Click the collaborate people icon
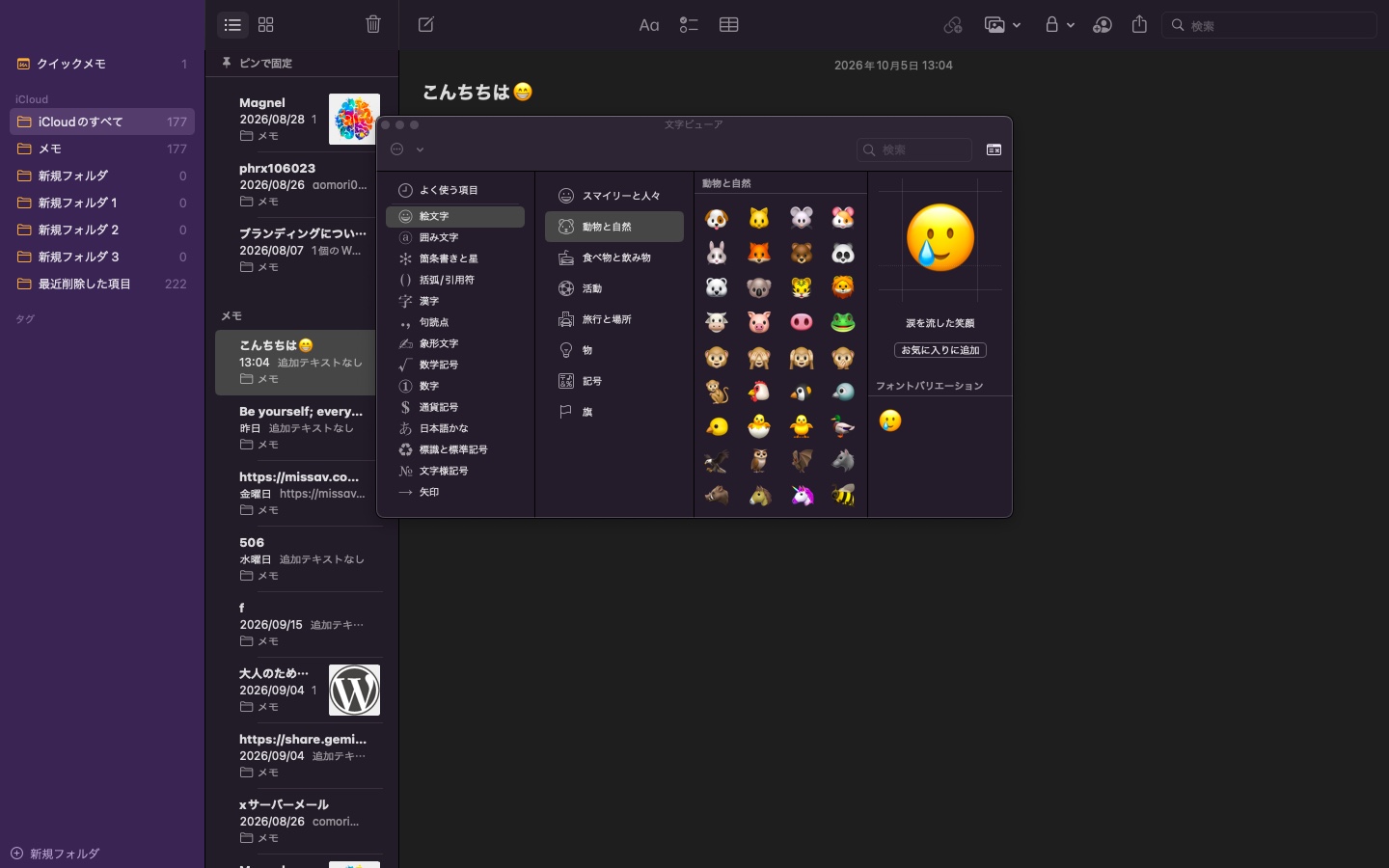 [1103, 25]
